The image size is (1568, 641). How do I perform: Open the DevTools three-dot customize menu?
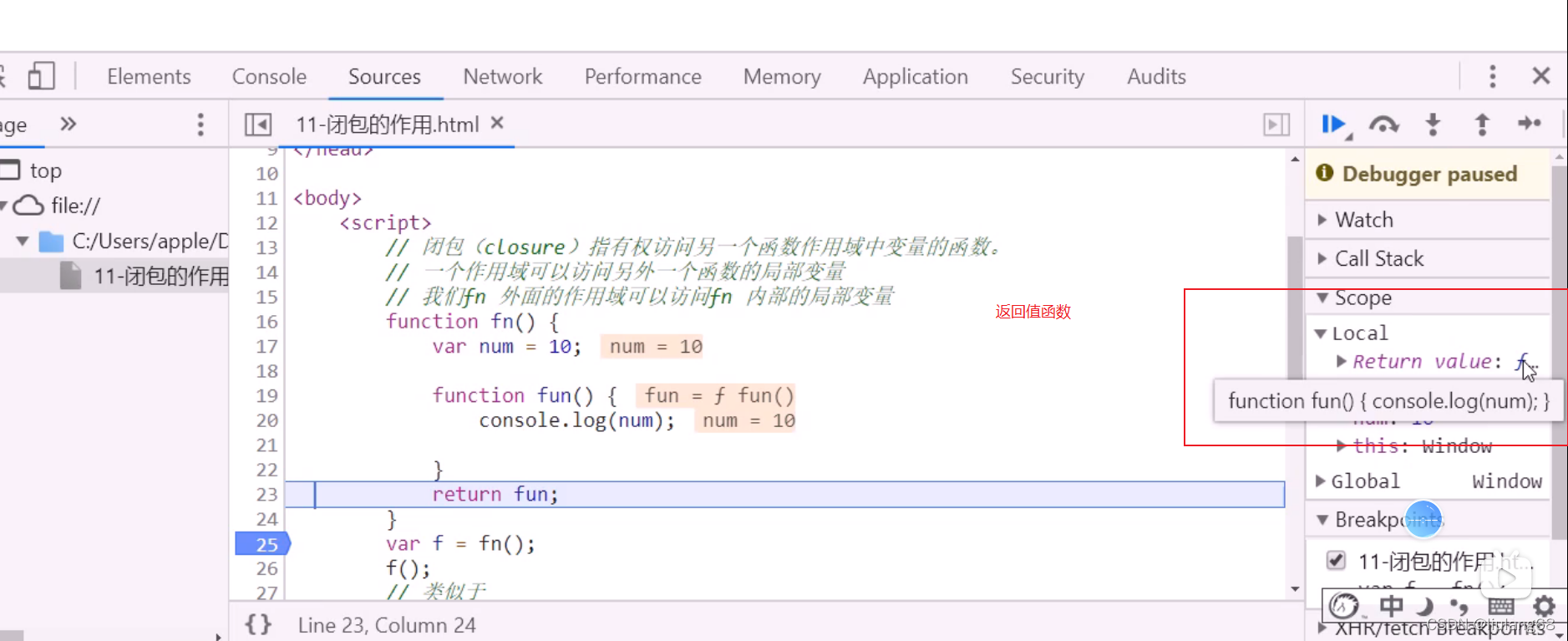[x=1492, y=76]
